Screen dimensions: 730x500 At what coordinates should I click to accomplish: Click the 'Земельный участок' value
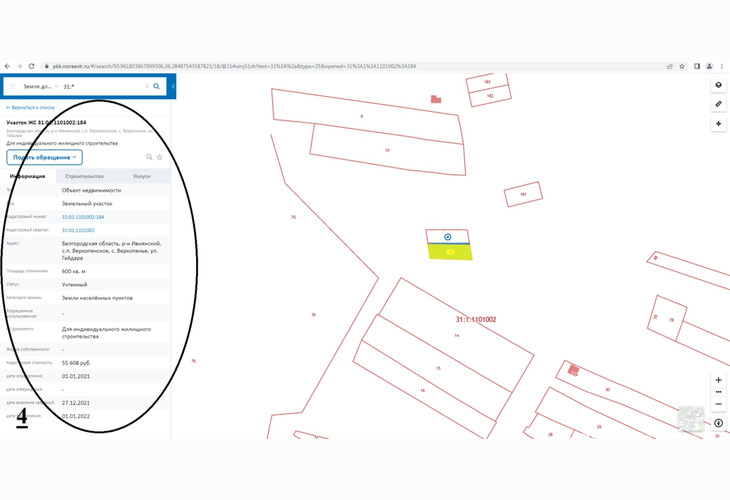click(87, 203)
